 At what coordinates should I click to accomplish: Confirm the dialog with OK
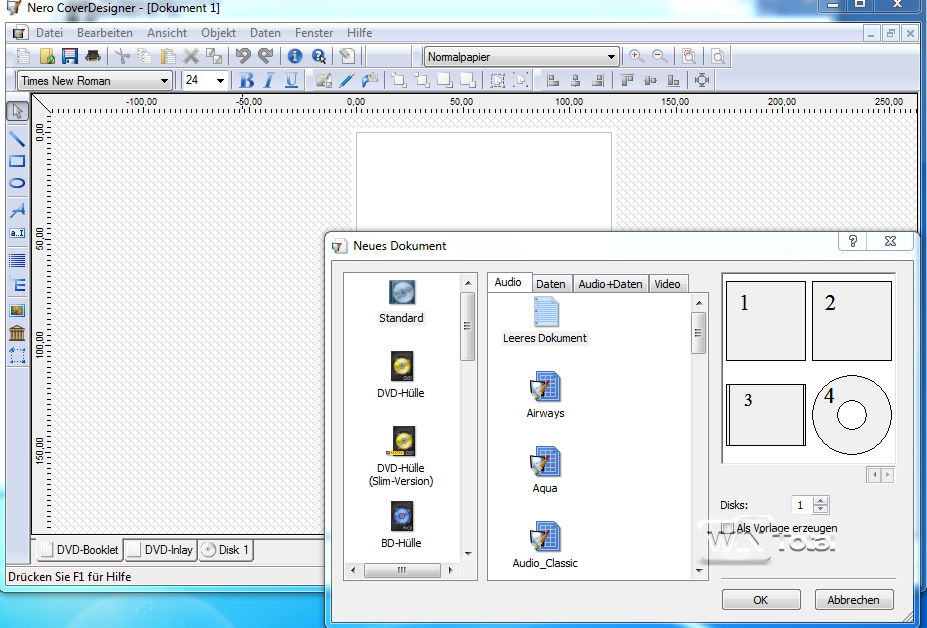(761, 600)
